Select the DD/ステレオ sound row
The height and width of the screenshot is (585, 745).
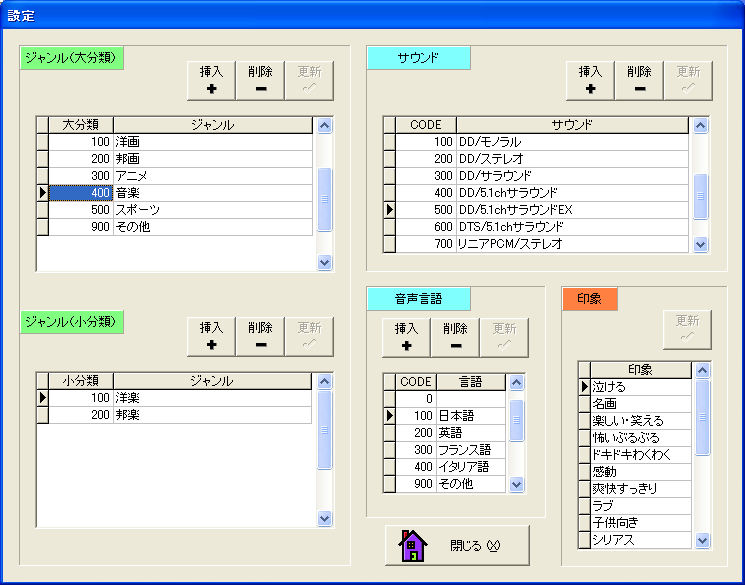point(542,159)
